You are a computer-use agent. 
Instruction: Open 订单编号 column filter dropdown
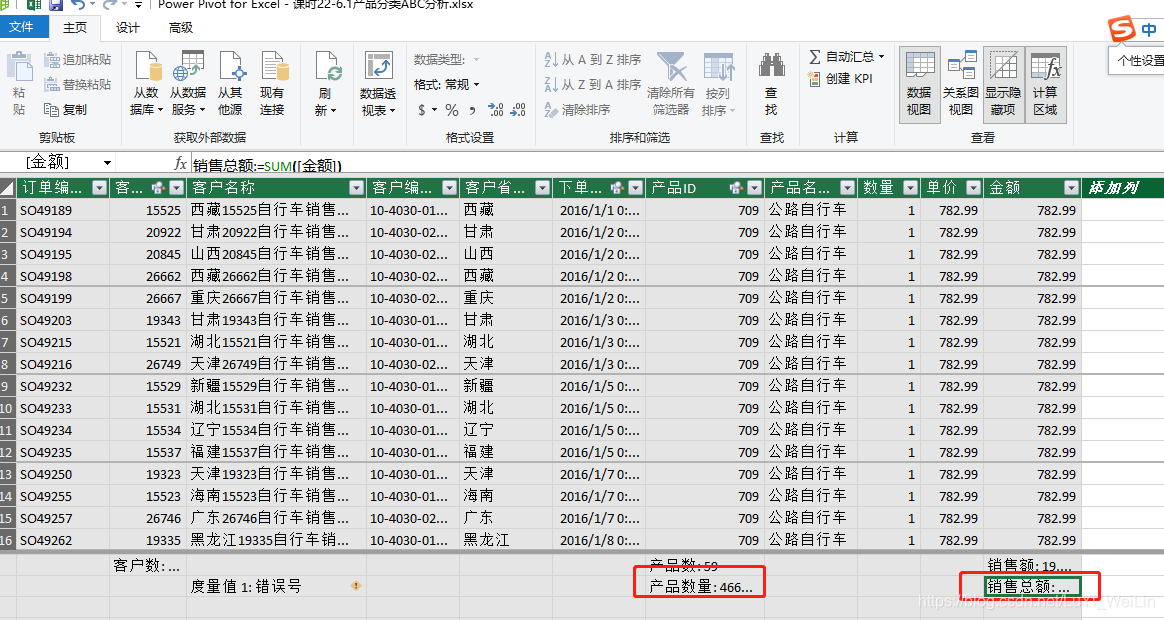click(x=99, y=188)
